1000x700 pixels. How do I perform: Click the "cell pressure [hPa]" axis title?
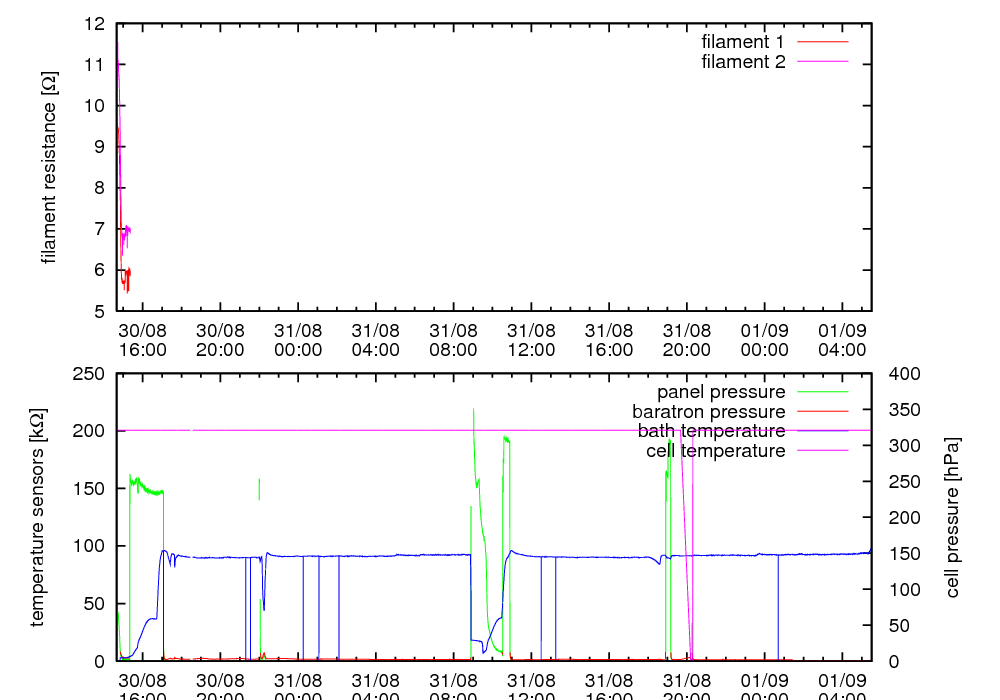pos(952,517)
